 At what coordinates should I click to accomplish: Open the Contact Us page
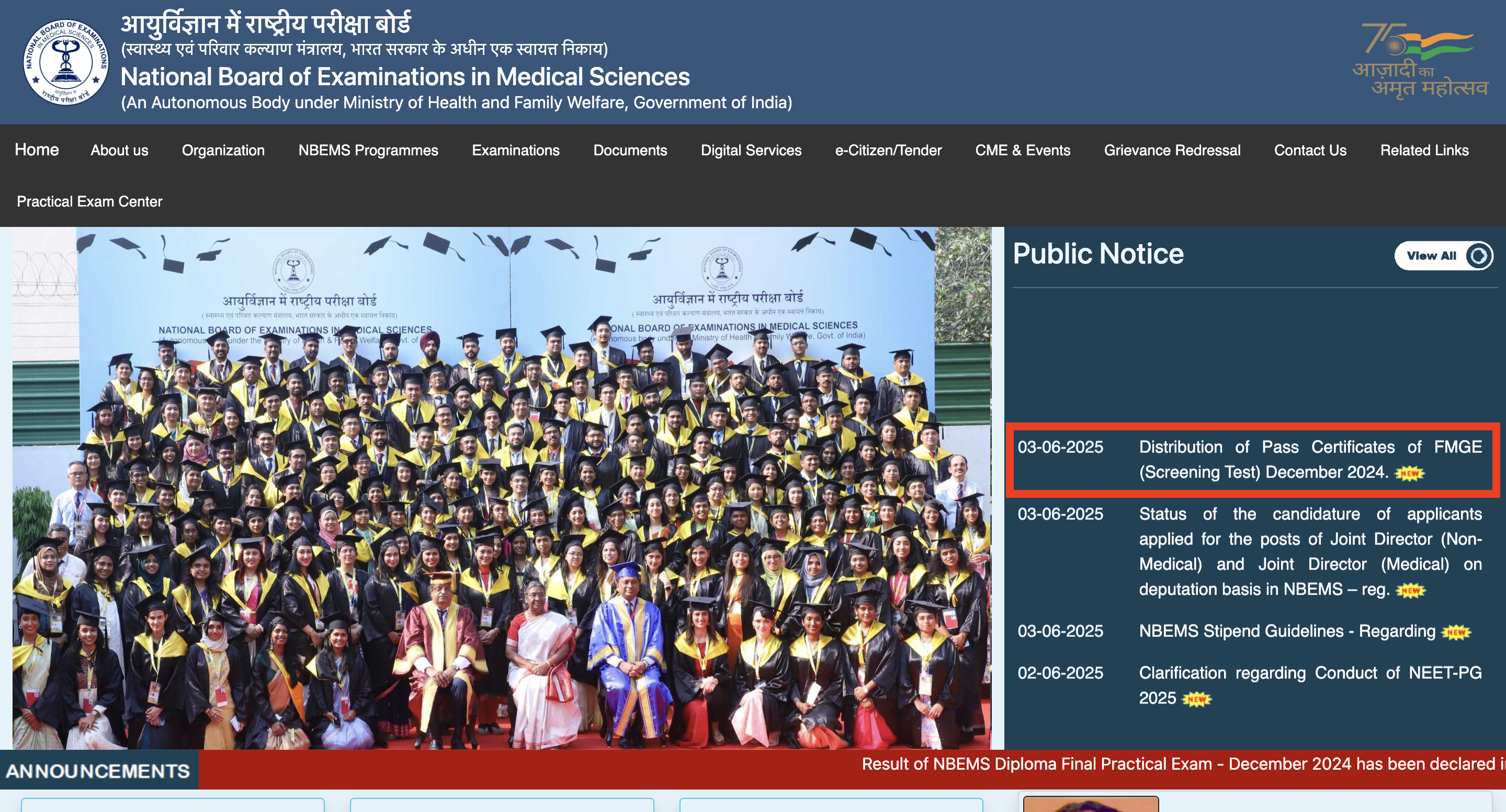[x=1309, y=150]
